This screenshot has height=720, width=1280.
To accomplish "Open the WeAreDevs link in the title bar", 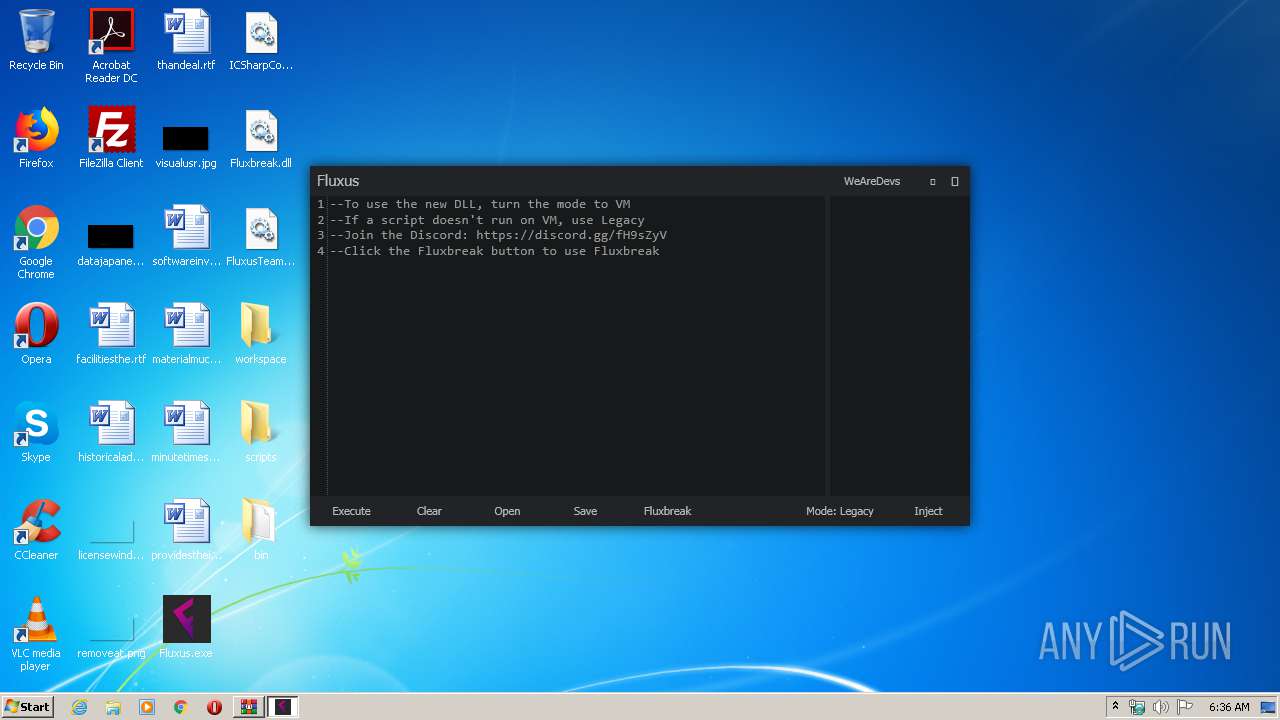I will 872,181.
